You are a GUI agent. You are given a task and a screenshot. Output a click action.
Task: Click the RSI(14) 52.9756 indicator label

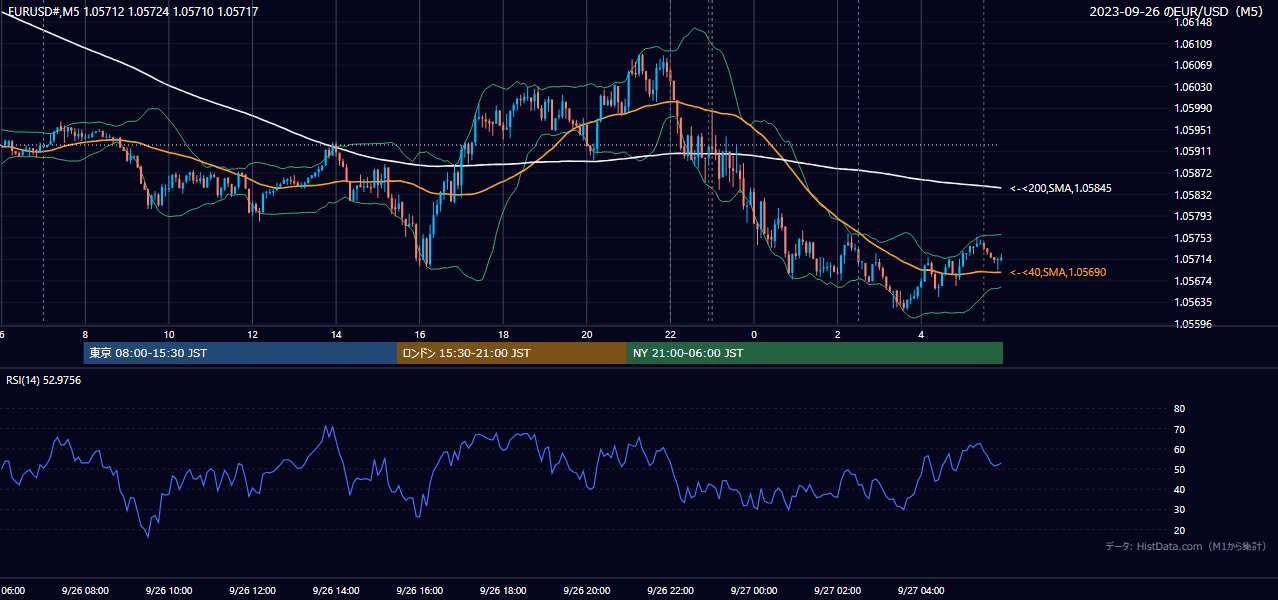[x=44, y=380]
